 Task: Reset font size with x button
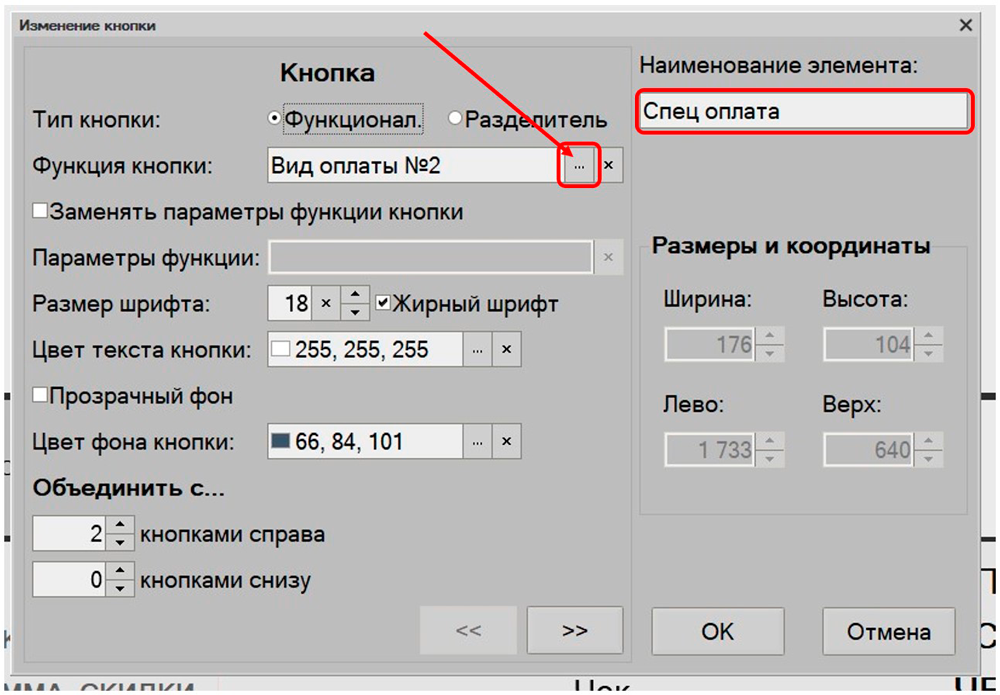(325, 303)
